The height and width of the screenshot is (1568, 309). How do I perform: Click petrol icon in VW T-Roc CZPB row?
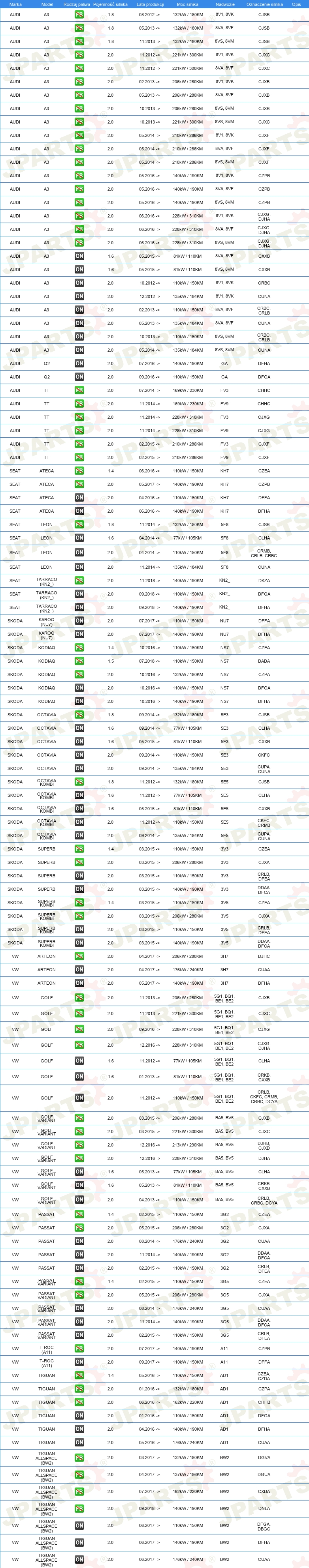[79, 1349]
